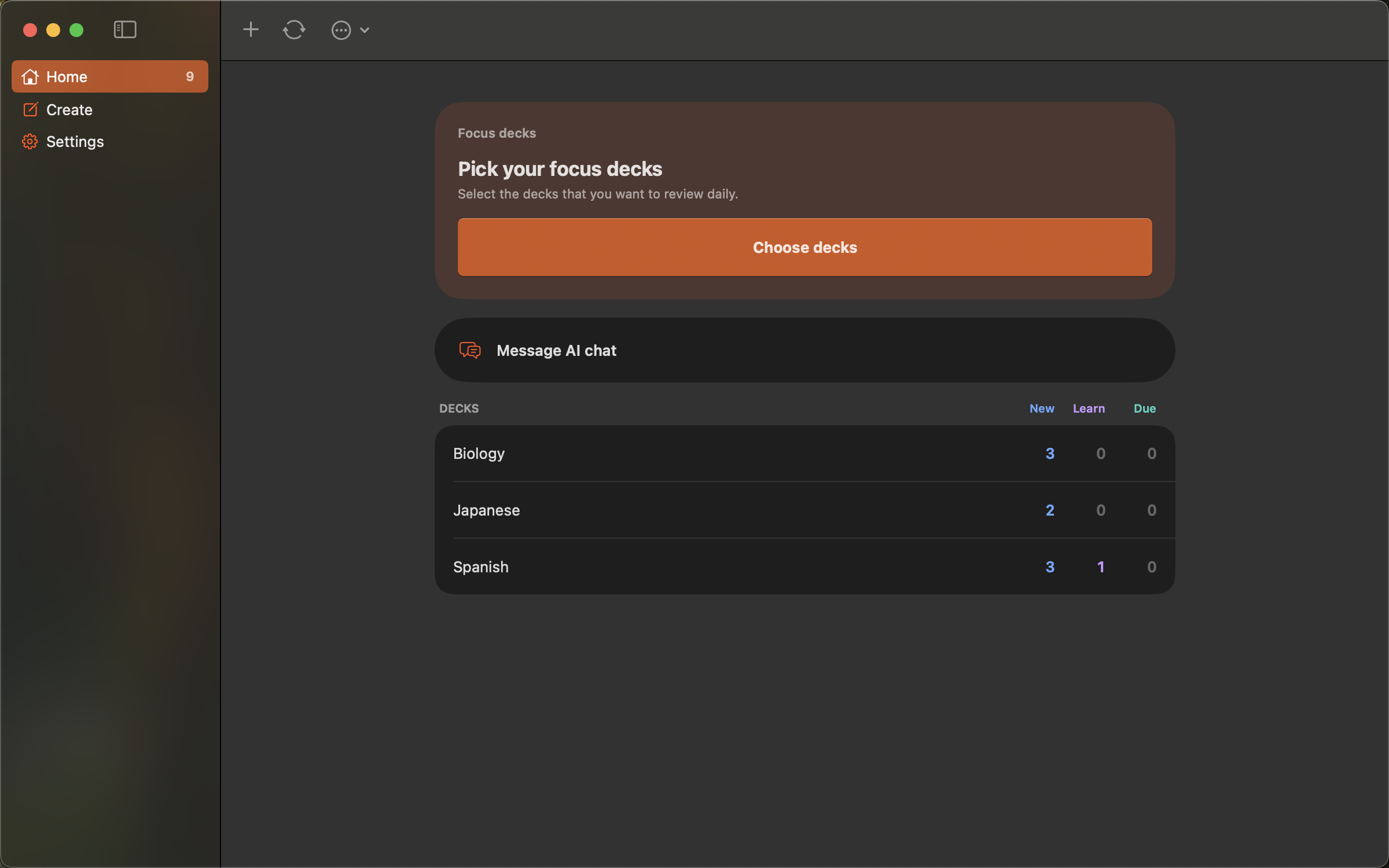
Task: Click the Choose decks button
Action: tap(804, 247)
